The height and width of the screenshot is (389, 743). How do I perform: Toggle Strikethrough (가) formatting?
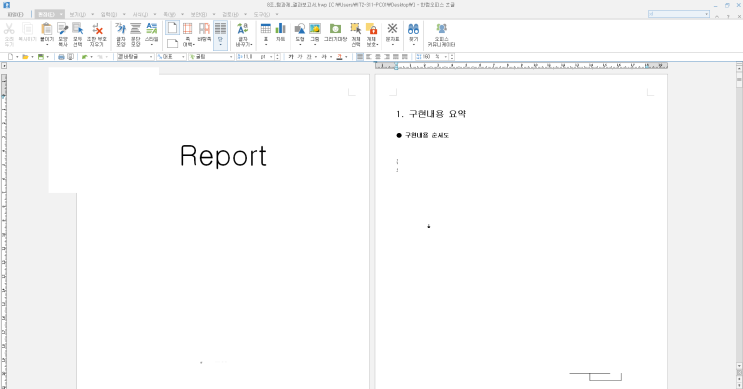tap(324, 57)
